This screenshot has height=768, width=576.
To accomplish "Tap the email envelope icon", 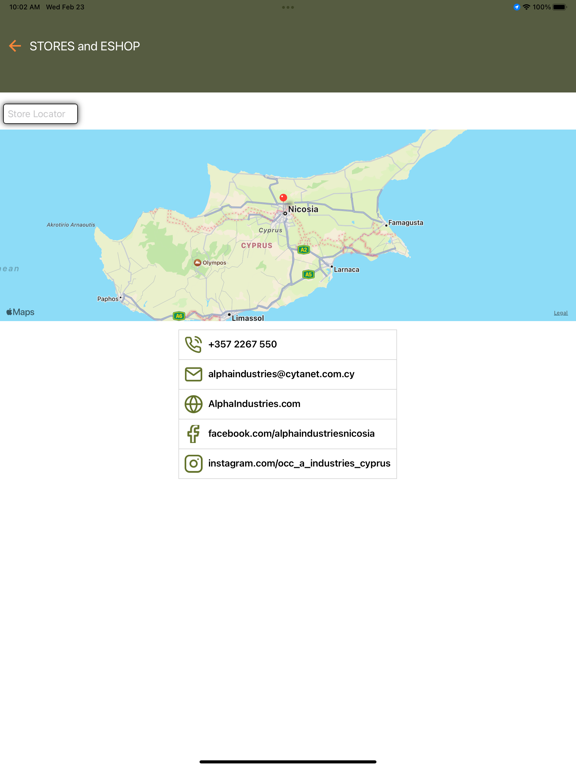I will (193, 374).
